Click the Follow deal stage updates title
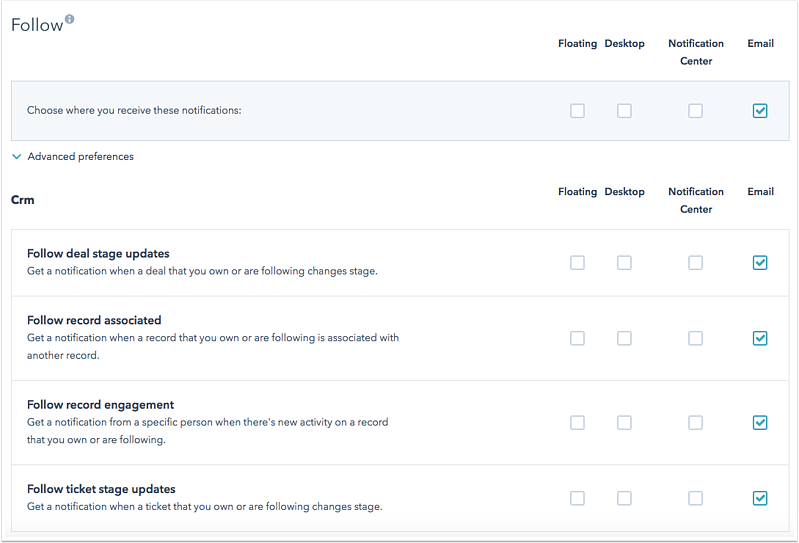Screen dimensions: 799x543 tap(98, 254)
